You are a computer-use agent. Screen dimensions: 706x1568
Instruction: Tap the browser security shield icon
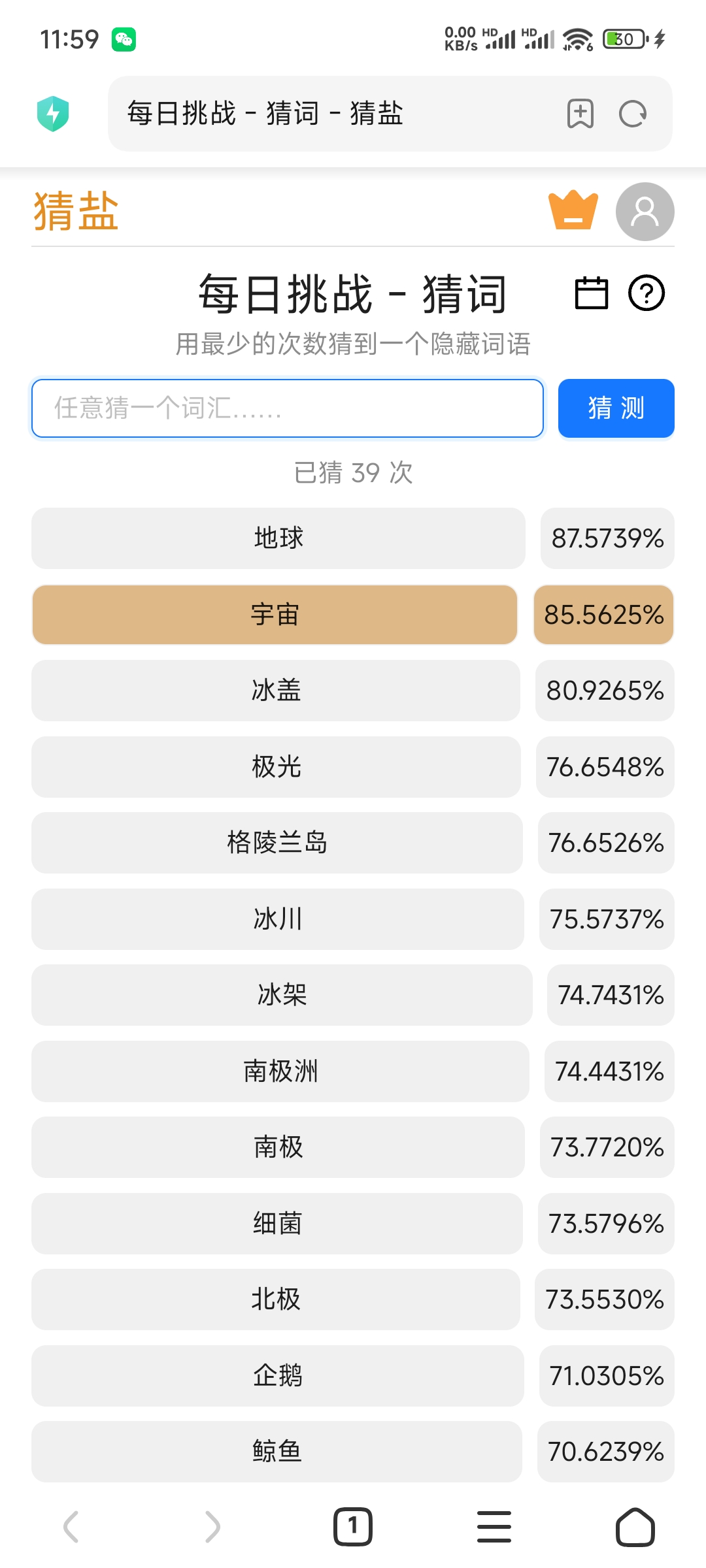tap(53, 114)
